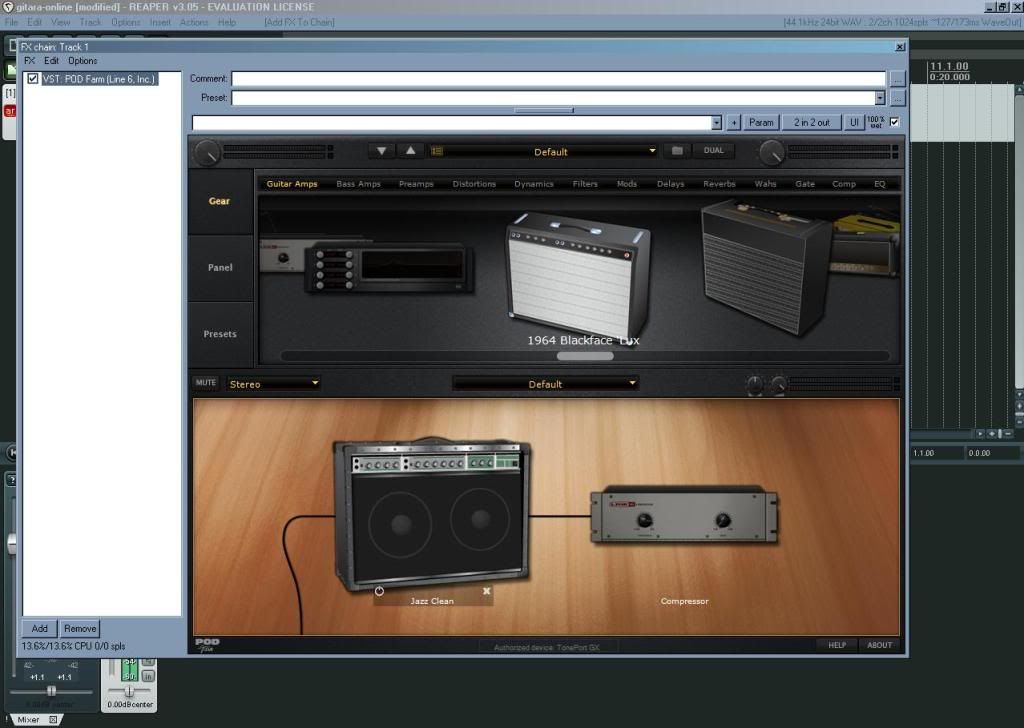The image size is (1024, 728).
Task: Click the UI button
Action: click(854, 123)
